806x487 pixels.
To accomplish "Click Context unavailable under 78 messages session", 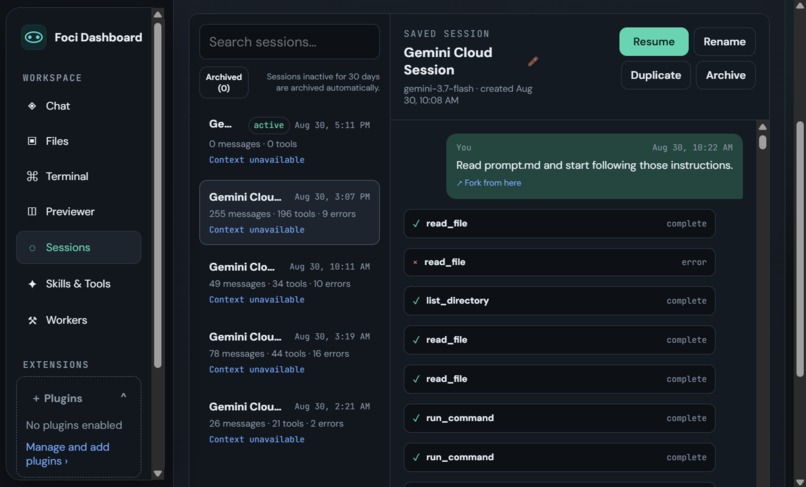I will click(257, 370).
